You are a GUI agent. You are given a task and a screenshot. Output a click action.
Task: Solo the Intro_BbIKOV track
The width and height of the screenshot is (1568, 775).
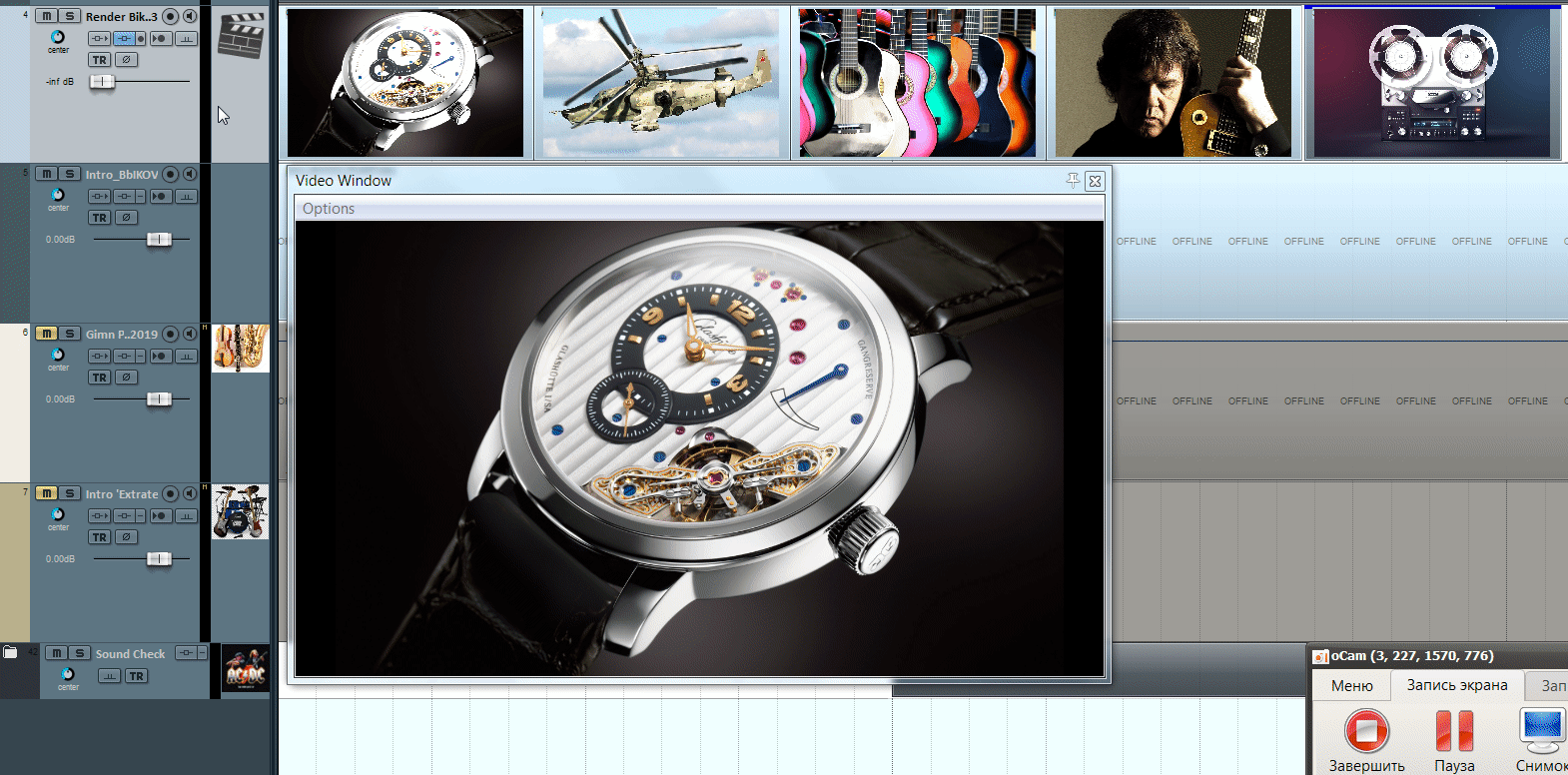point(69,174)
